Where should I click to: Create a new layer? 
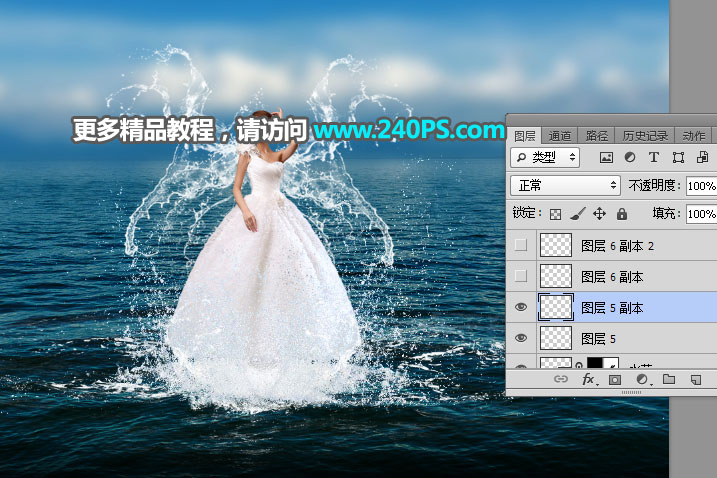[696, 380]
